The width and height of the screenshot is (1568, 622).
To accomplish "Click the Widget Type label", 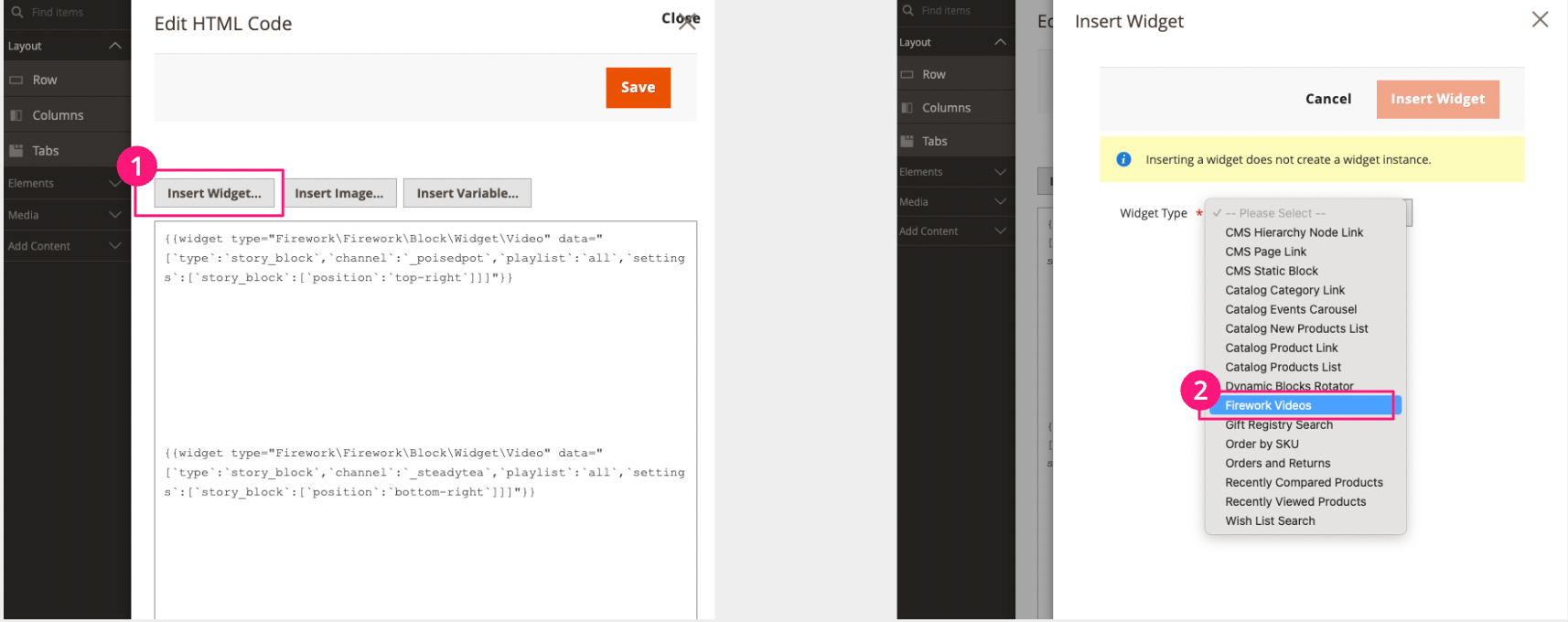I will (x=1153, y=213).
